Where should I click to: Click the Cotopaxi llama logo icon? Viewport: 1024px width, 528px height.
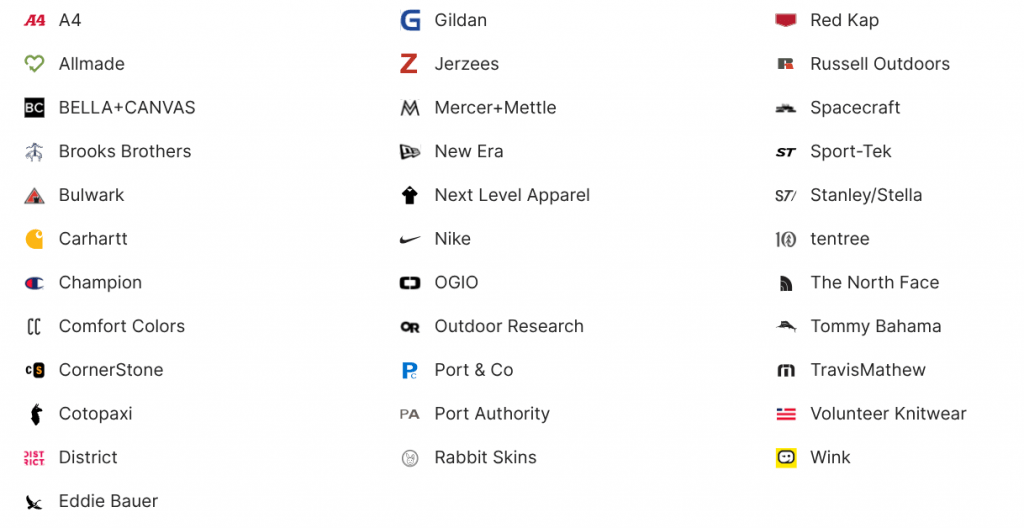[34, 414]
